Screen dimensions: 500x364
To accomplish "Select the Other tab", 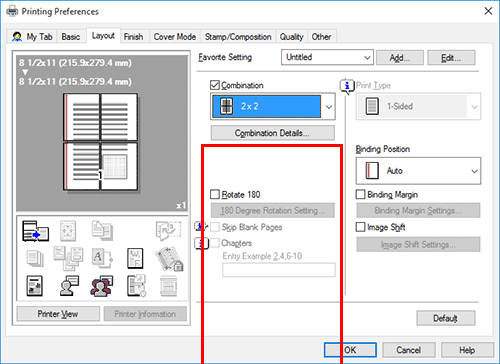I will 321,37.
